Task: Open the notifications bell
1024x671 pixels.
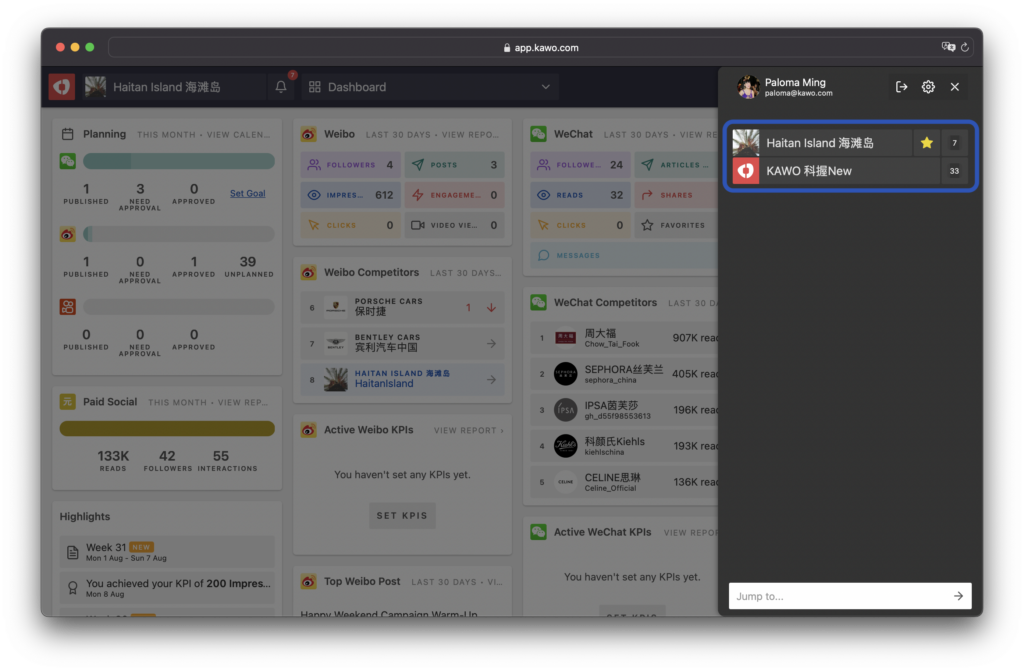Action: (281, 87)
